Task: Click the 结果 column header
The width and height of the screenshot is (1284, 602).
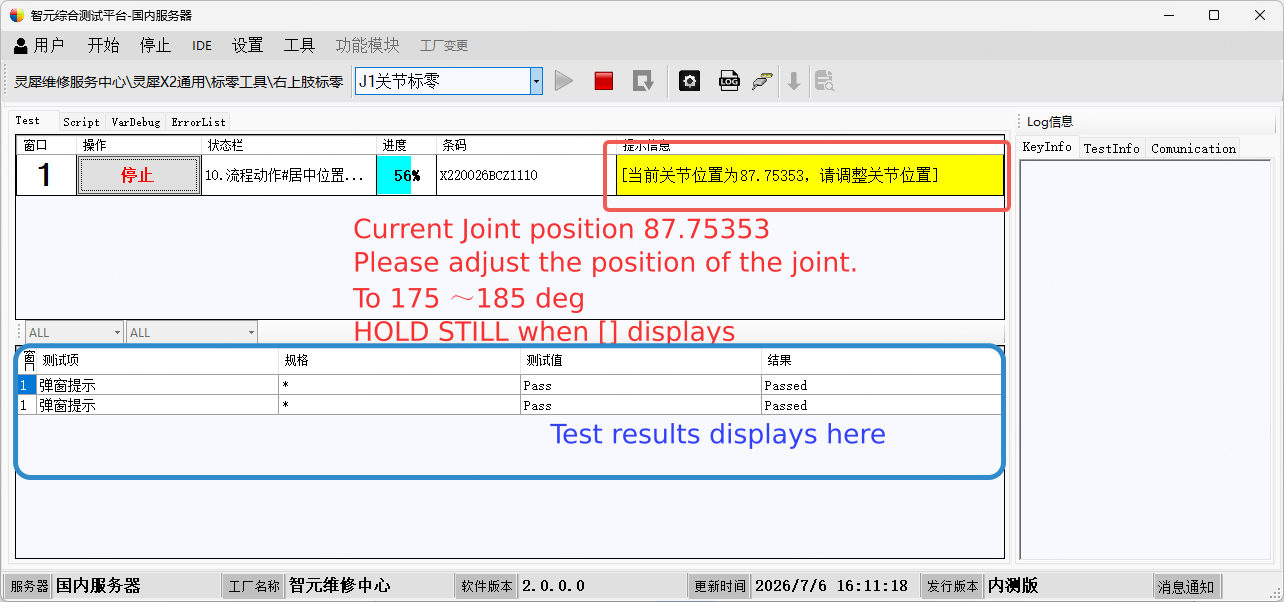Action: (x=882, y=360)
